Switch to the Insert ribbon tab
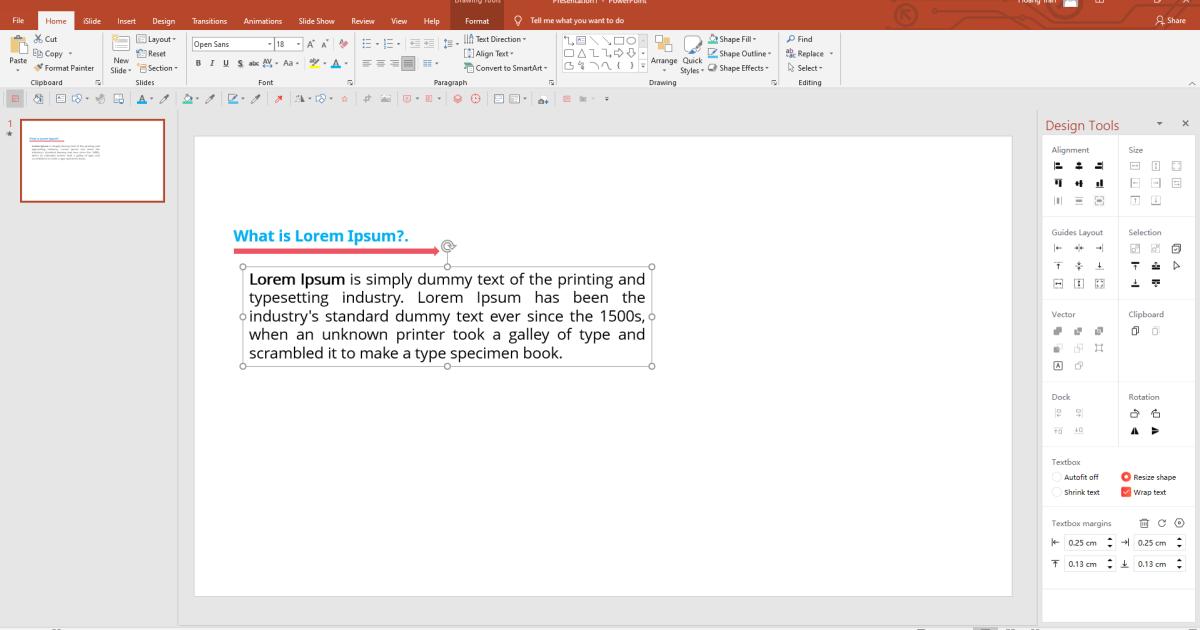Viewport: 1200px width, 630px height. 126,20
